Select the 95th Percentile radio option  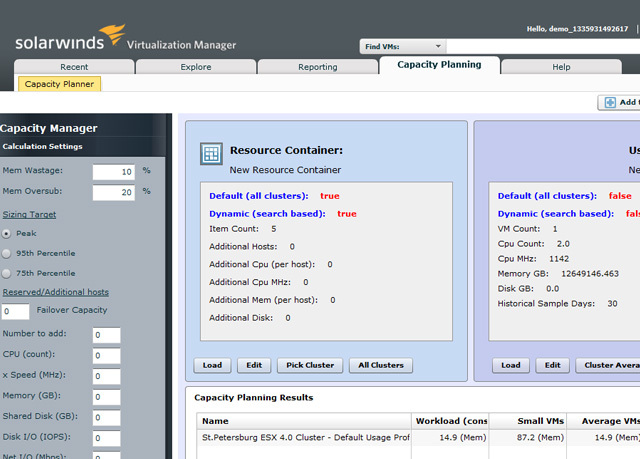point(6,253)
